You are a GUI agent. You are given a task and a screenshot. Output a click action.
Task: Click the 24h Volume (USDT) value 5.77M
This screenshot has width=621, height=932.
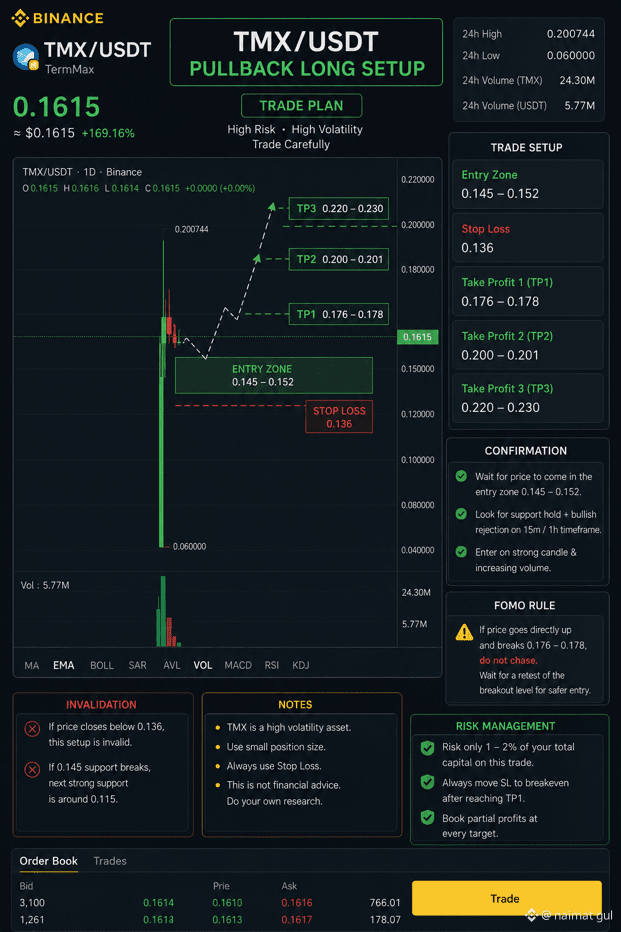point(579,105)
